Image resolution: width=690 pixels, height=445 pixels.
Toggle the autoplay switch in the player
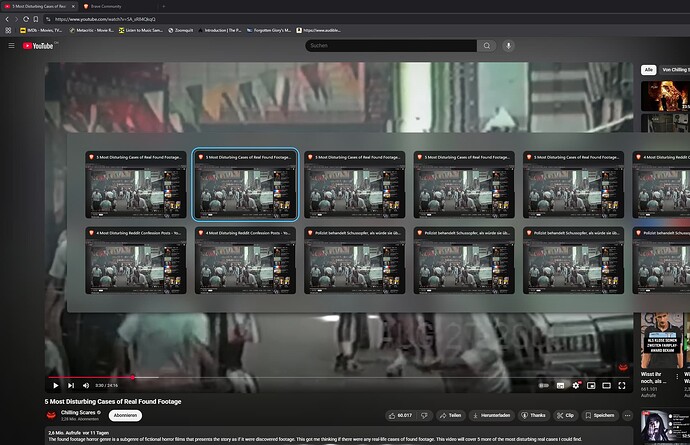click(x=544, y=386)
